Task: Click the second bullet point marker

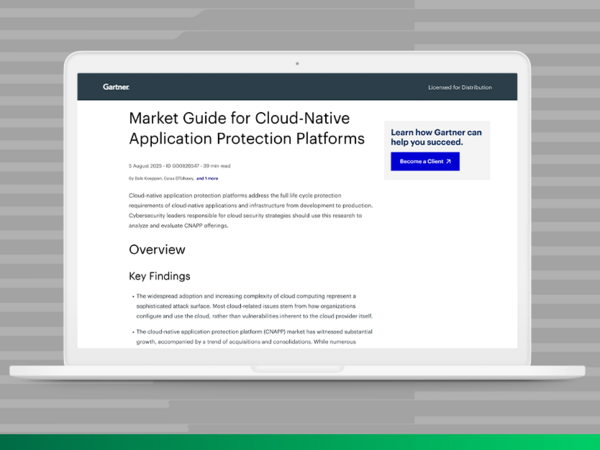Action: click(133, 331)
